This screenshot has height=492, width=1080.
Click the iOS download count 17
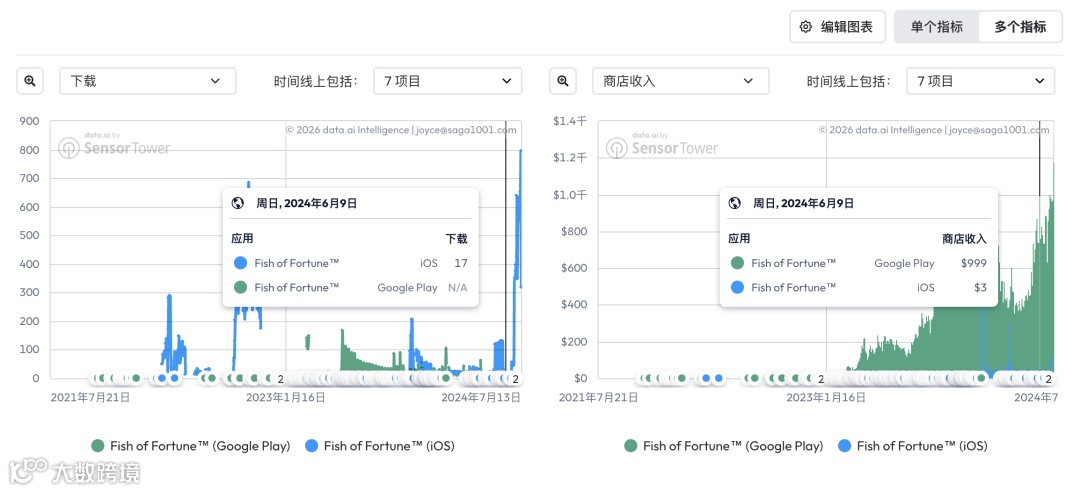[x=461, y=263]
